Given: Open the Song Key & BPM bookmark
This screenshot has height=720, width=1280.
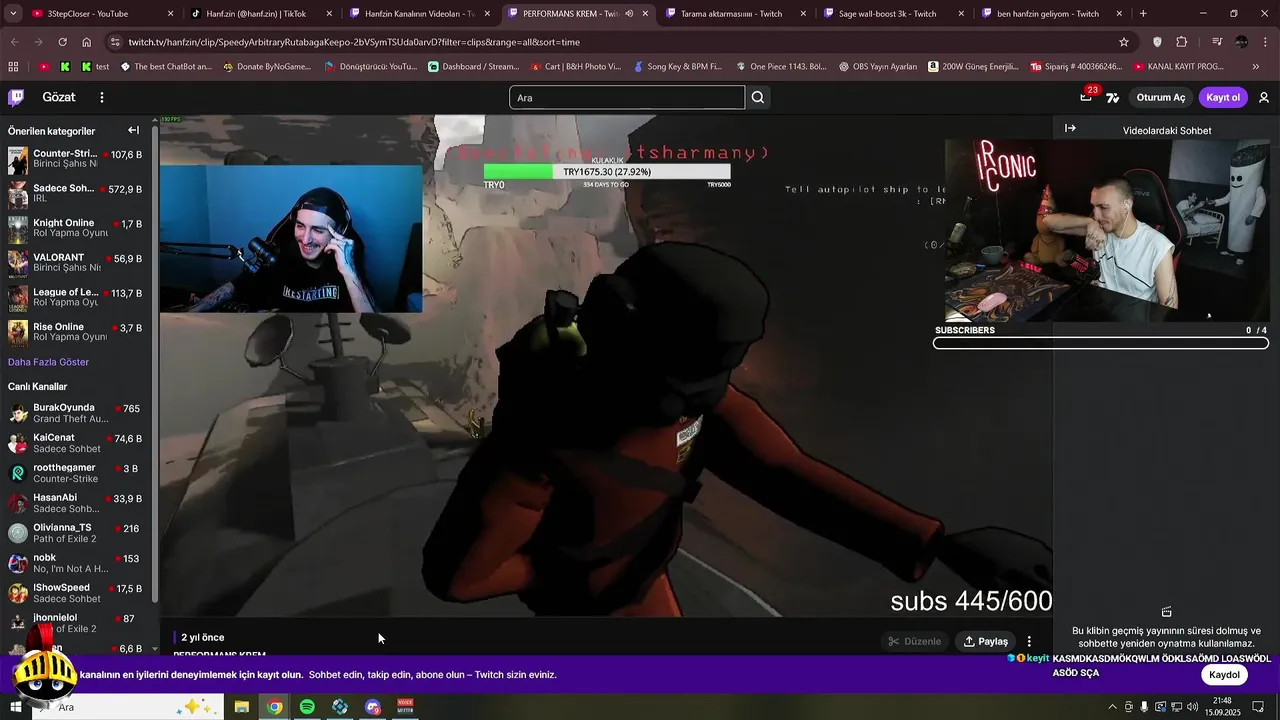Looking at the screenshot, I should click(x=678, y=67).
